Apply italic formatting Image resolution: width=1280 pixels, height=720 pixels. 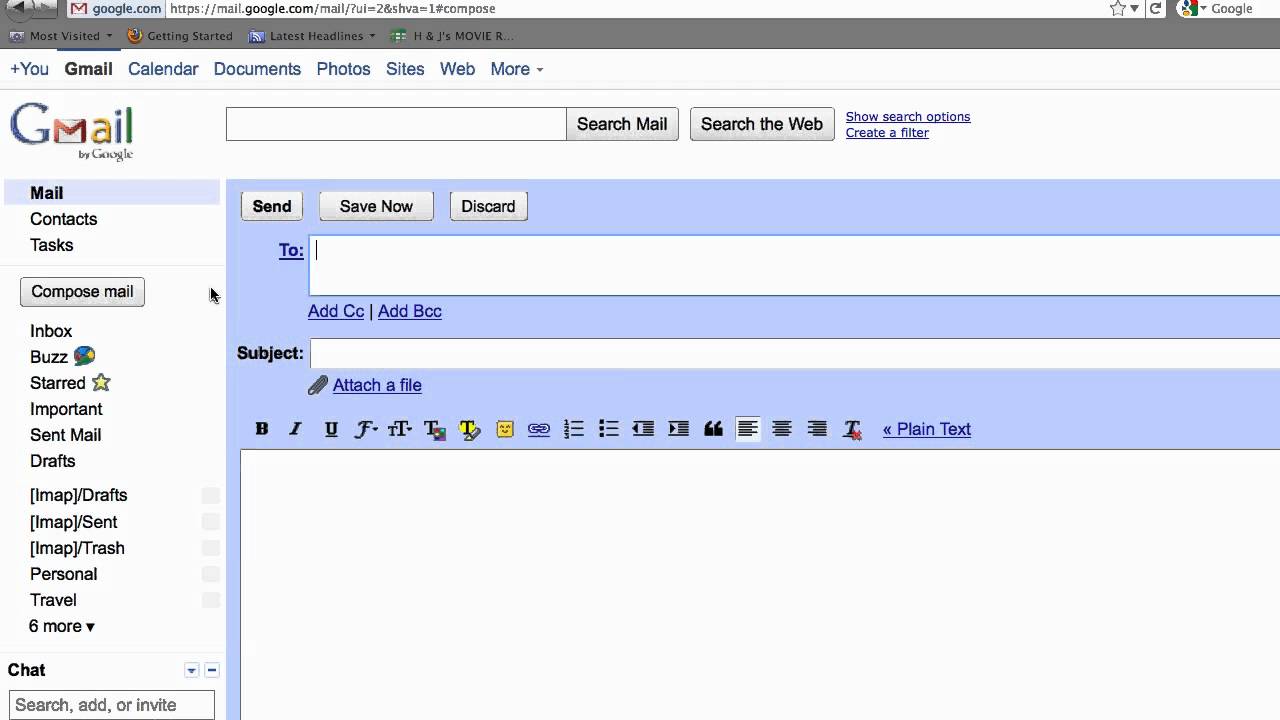click(295, 429)
